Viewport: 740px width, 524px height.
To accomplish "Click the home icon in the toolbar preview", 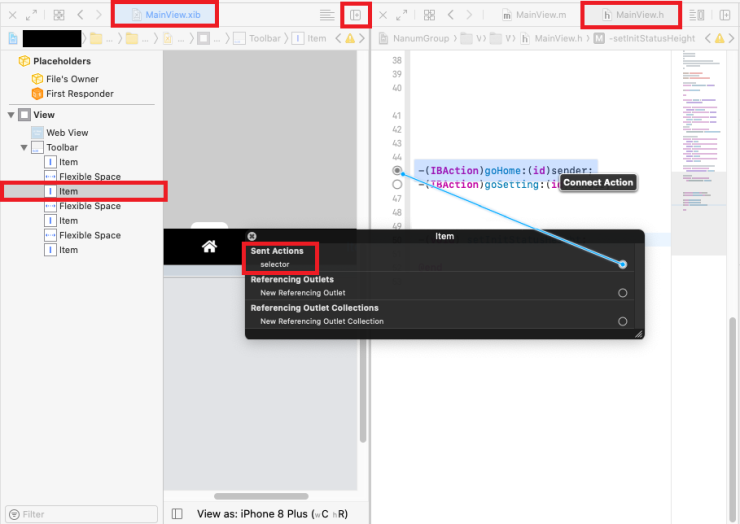I will click(210, 246).
